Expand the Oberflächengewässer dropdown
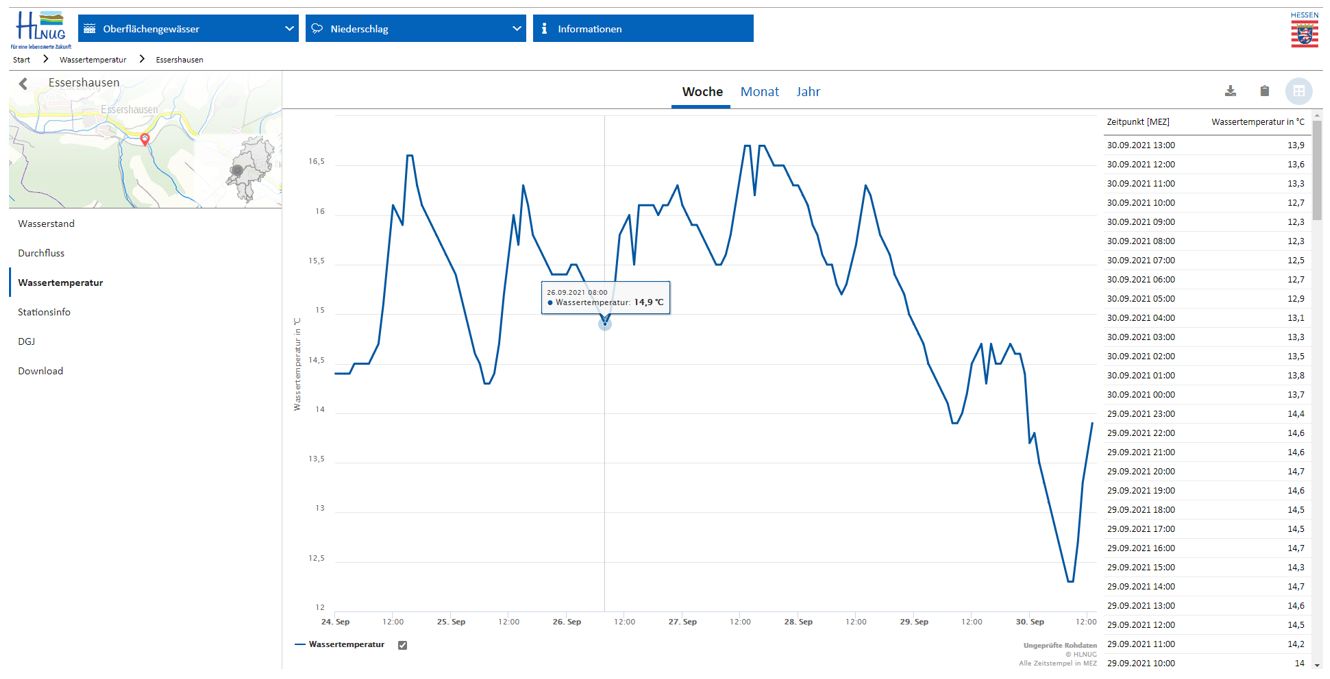The width and height of the screenshot is (1330, 679). (189, 29)
